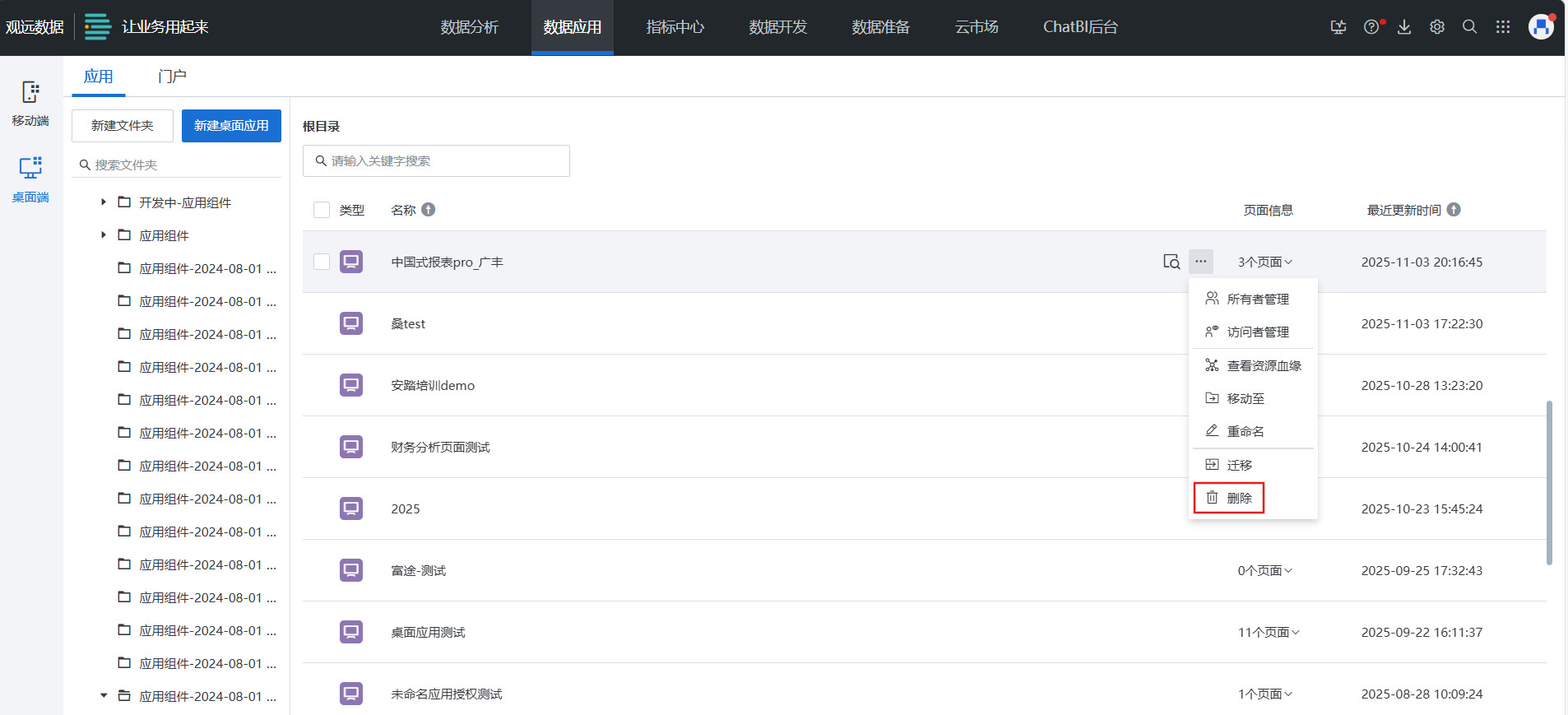This screenshot has width=1568, height=715.
Task: Click the preview icon for 中国式报表pro_广丰
Action: [x=1171, y=262]
